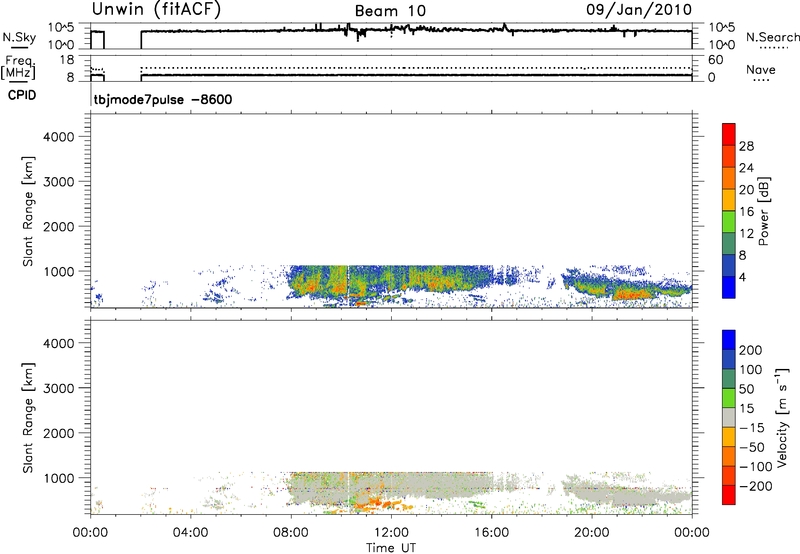Click the '4000' tick of the power panel

[x=58, y=137]
